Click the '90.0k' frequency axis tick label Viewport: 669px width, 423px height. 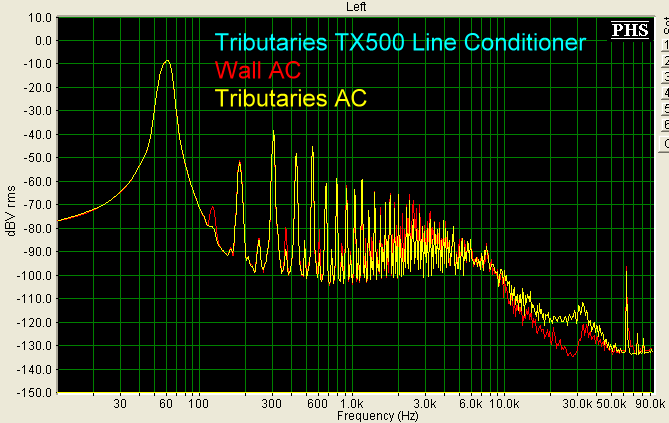[650, 403]
